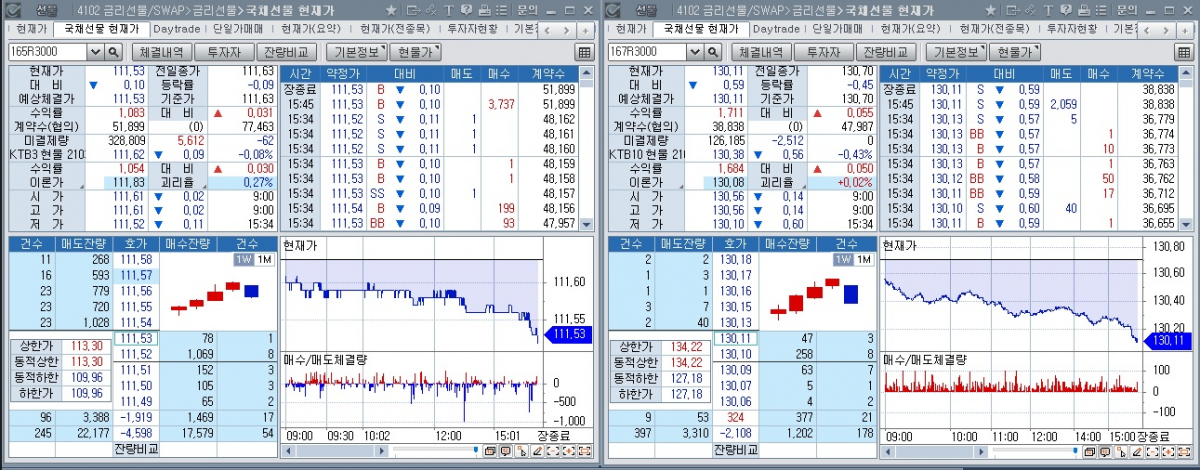
Task: Click 잔량비교 toolbar button in left window
Action: [287, 51]
